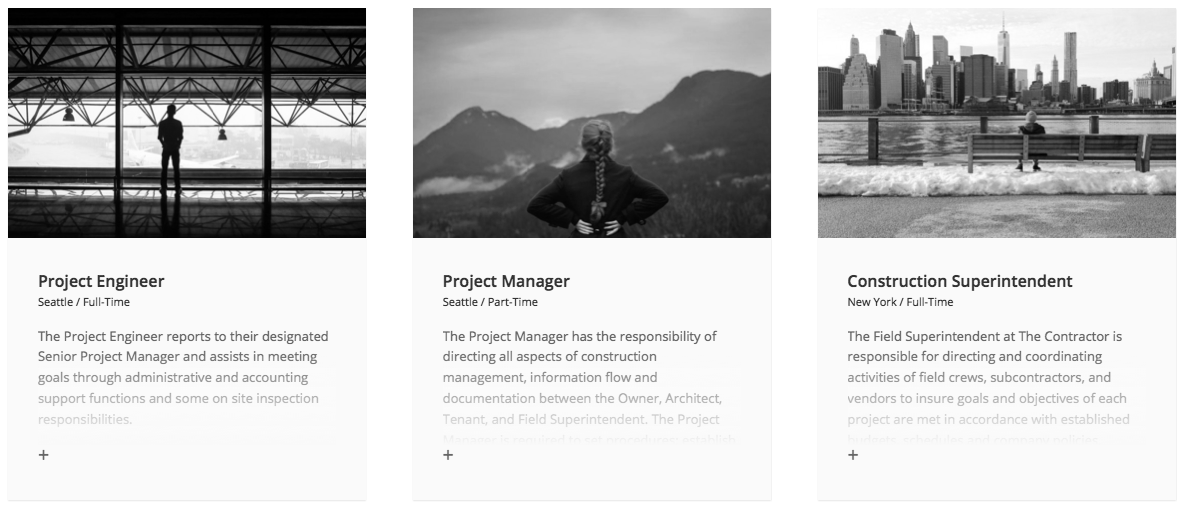Expand the Project Engineer plus icon

[44, 454]
